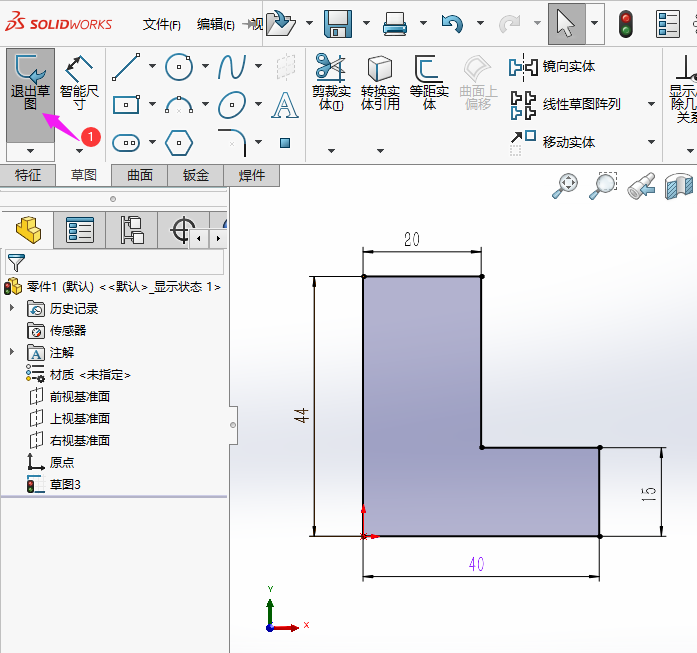Switch to the 焊件 tab
The width and height of the screenshot is (697, 653).
coord(252,175)
